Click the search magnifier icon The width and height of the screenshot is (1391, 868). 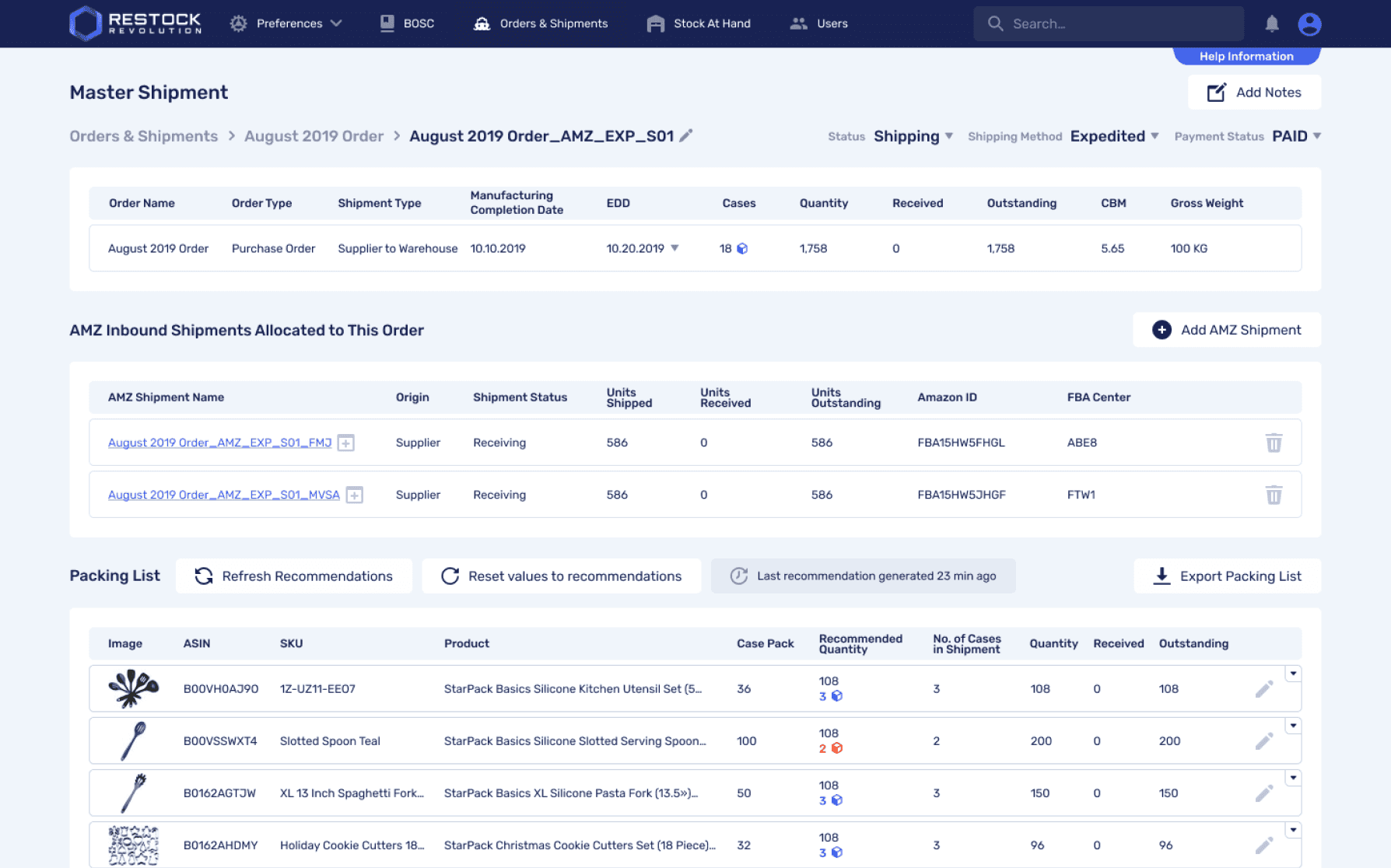tap(995, 23)
